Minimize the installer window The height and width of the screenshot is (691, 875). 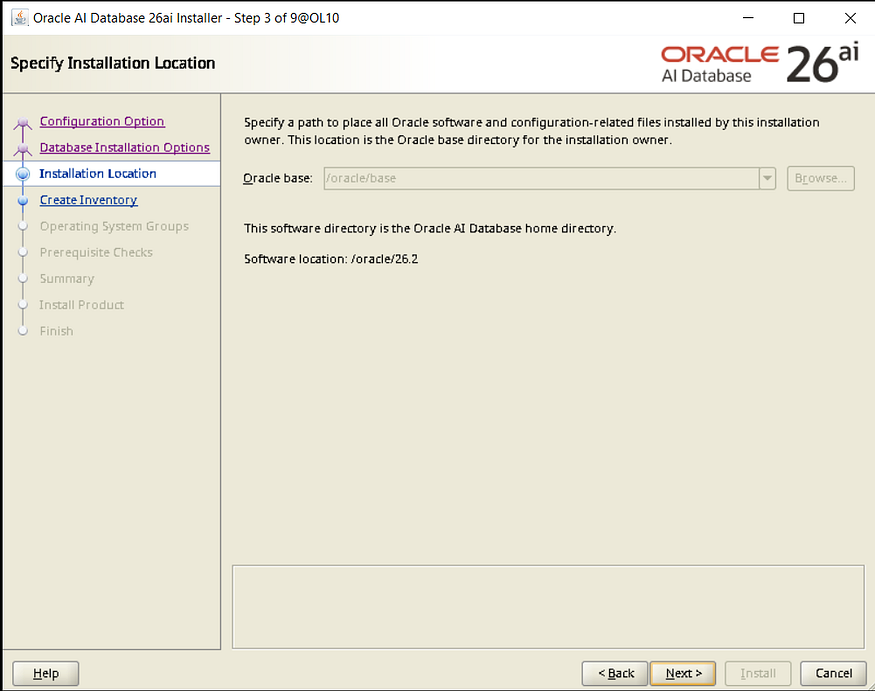[748, 18]
